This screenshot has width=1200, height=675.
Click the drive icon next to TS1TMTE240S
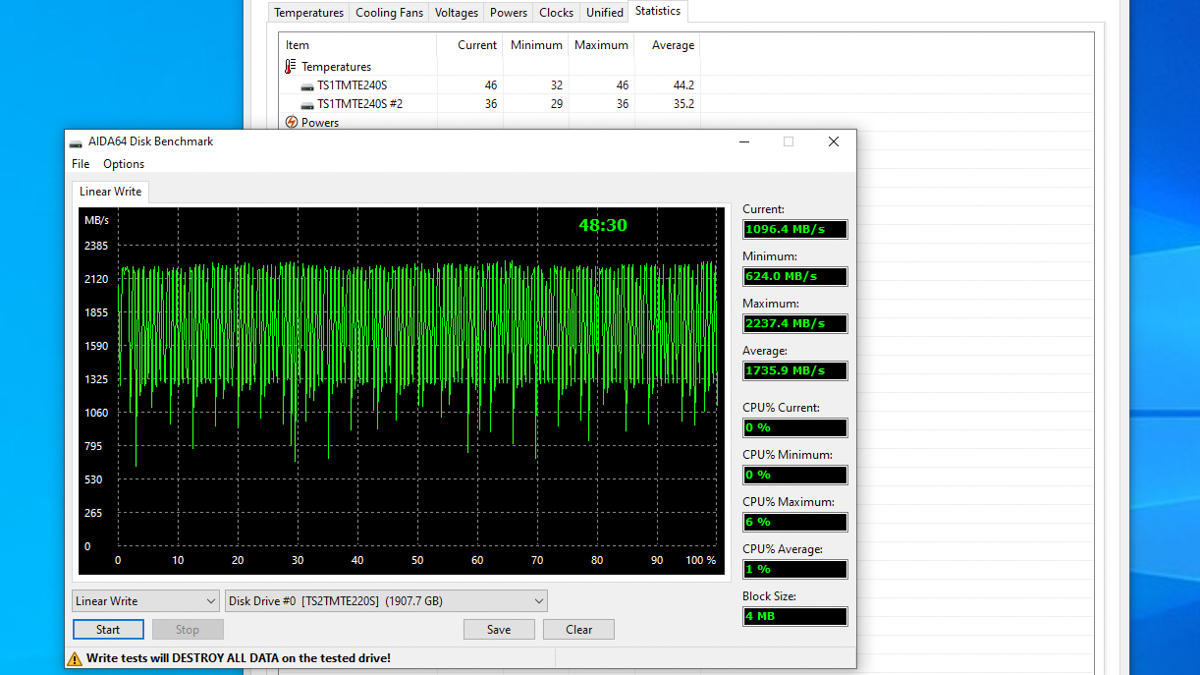tap(308, 86)
